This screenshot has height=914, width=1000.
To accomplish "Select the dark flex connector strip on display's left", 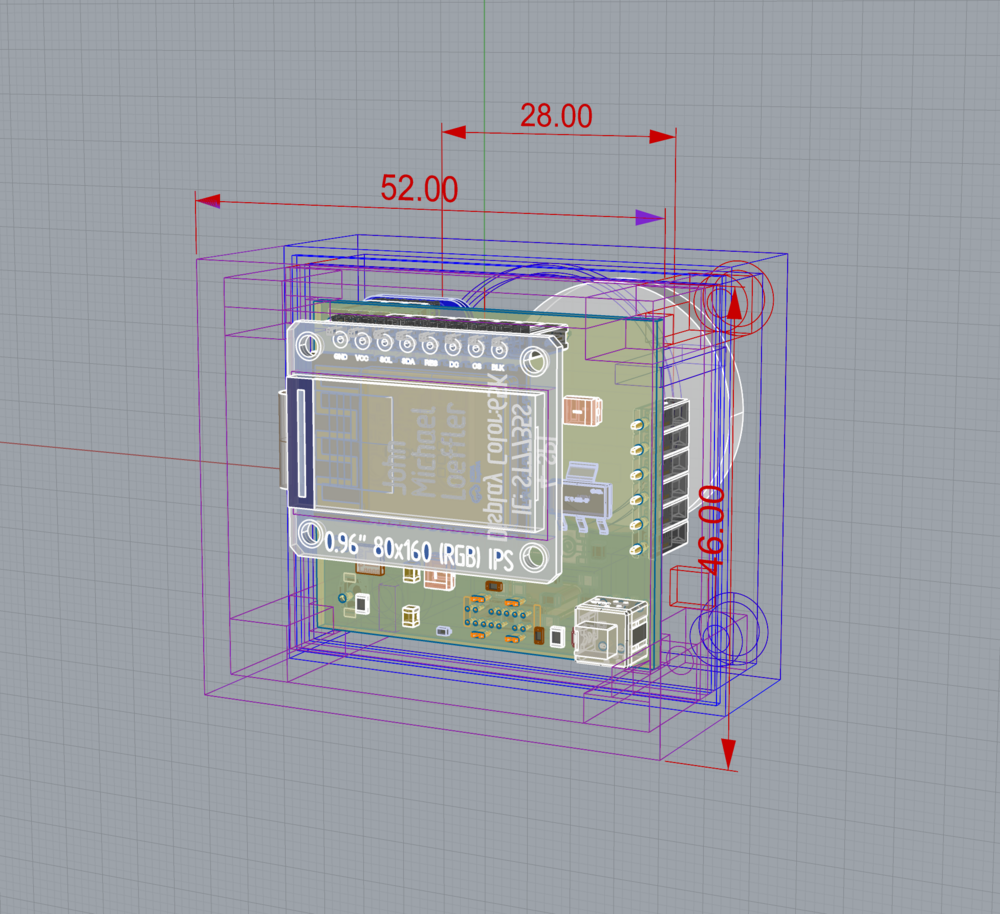I will (x=300, y=443).
